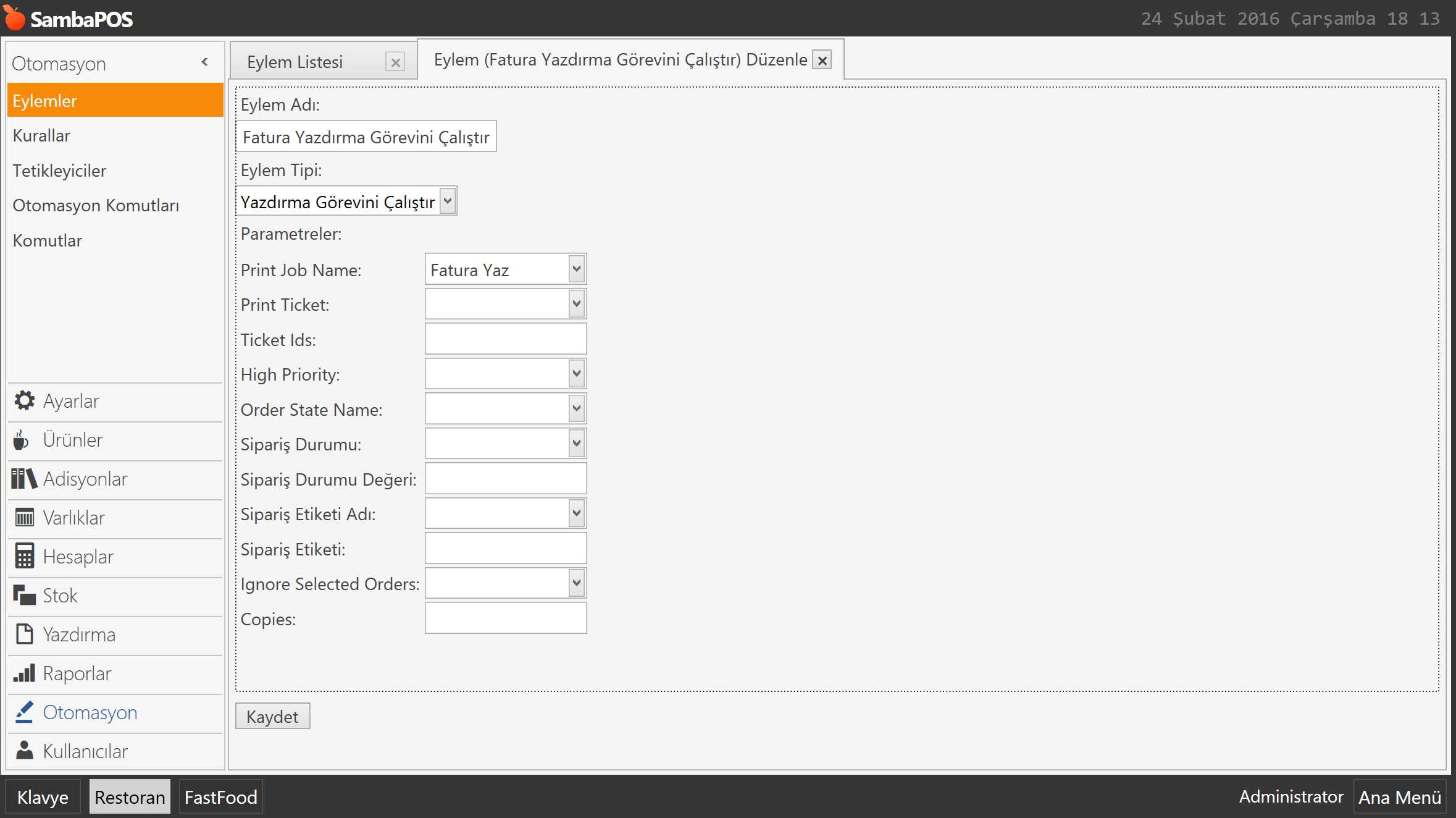1456x818 pixels.
Task: Click the Yazdırma document icon
Action: pos(25,634)
